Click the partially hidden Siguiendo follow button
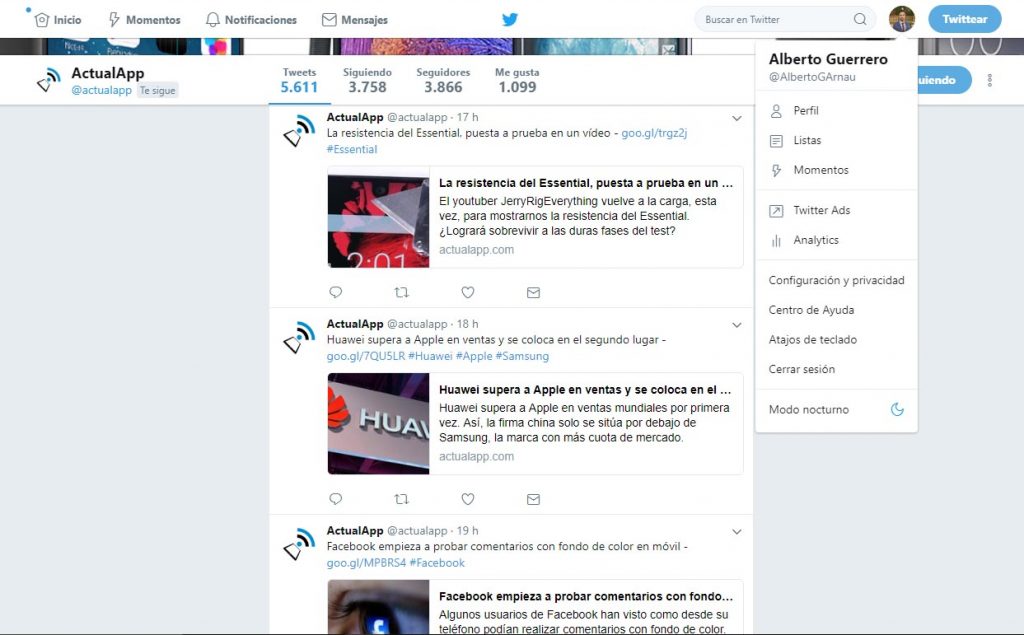This screenshot has width=1024, height=635. (x=944, y=80)
